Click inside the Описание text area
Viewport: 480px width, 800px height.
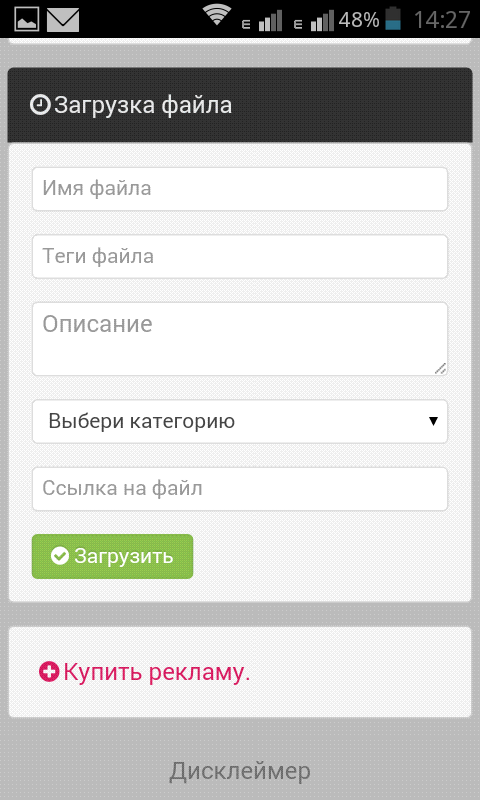[240, 339]
